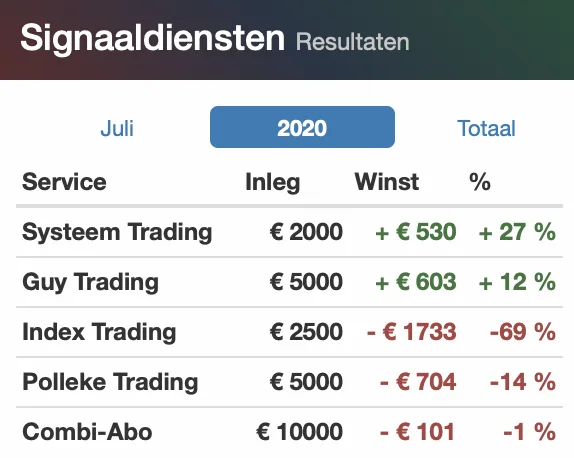This screenshot has width=574, height=458.
Task: Open the Guy Trading service
Action: pos(90,282)
